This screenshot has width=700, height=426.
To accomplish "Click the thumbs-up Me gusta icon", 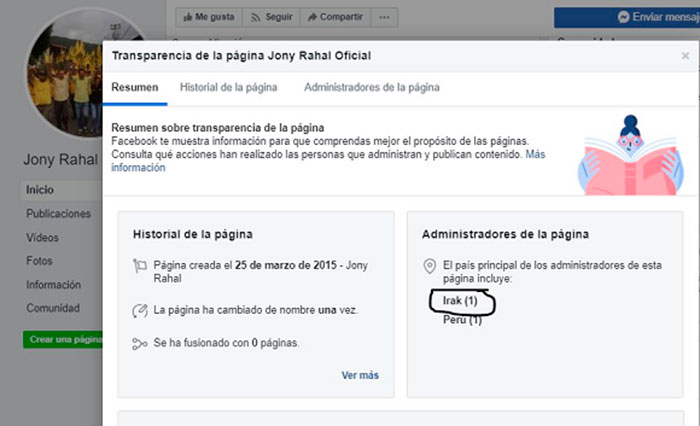I will 188,17.
